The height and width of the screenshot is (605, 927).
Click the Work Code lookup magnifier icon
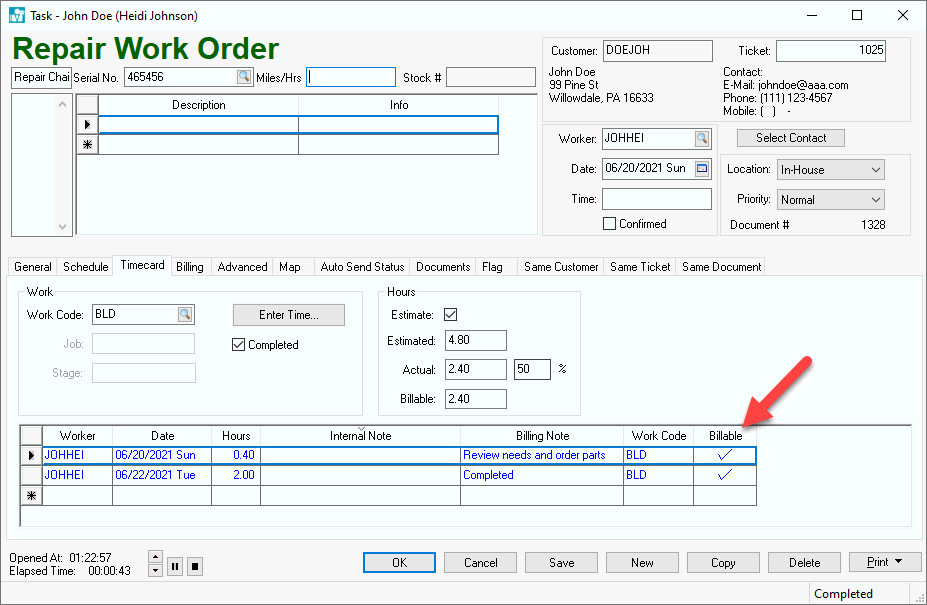[185, 315]
